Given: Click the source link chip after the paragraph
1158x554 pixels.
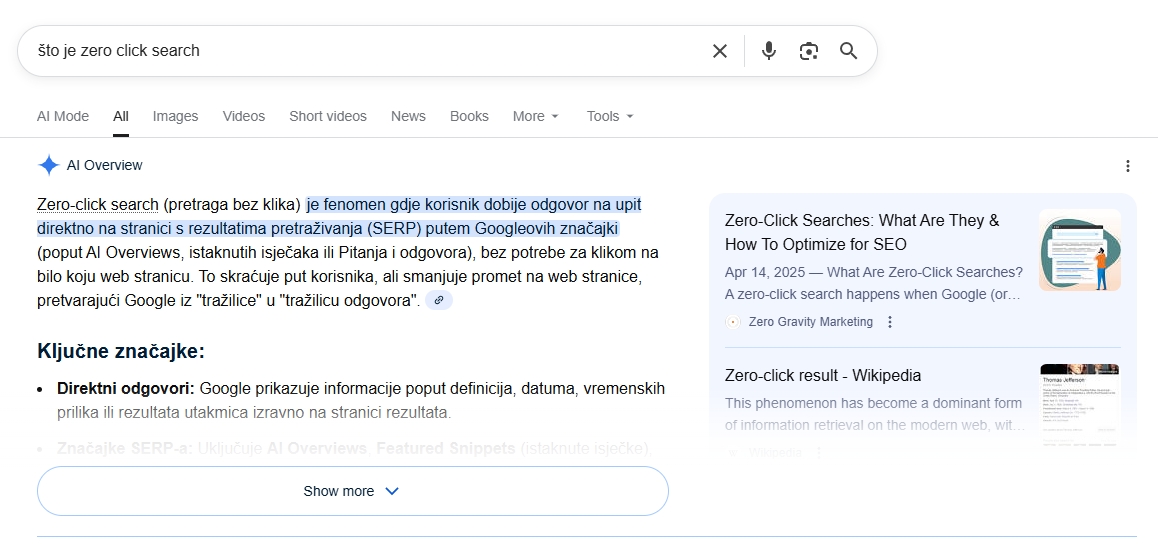Looking at the screenshot, I should 439,300.
